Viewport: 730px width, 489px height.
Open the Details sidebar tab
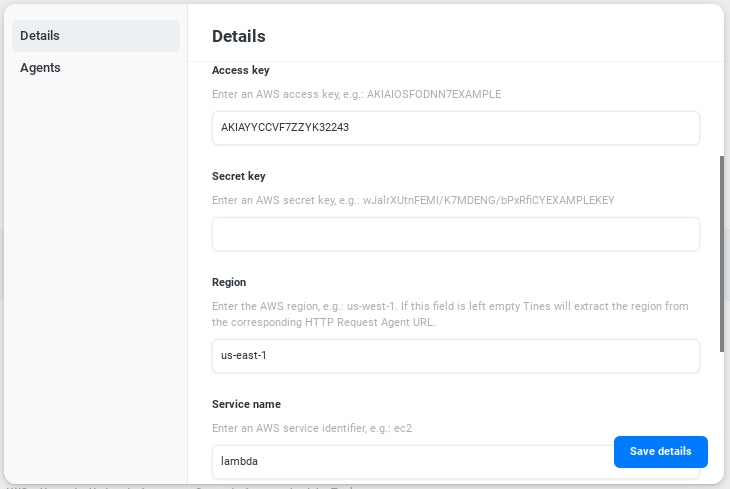coord(95,36)
